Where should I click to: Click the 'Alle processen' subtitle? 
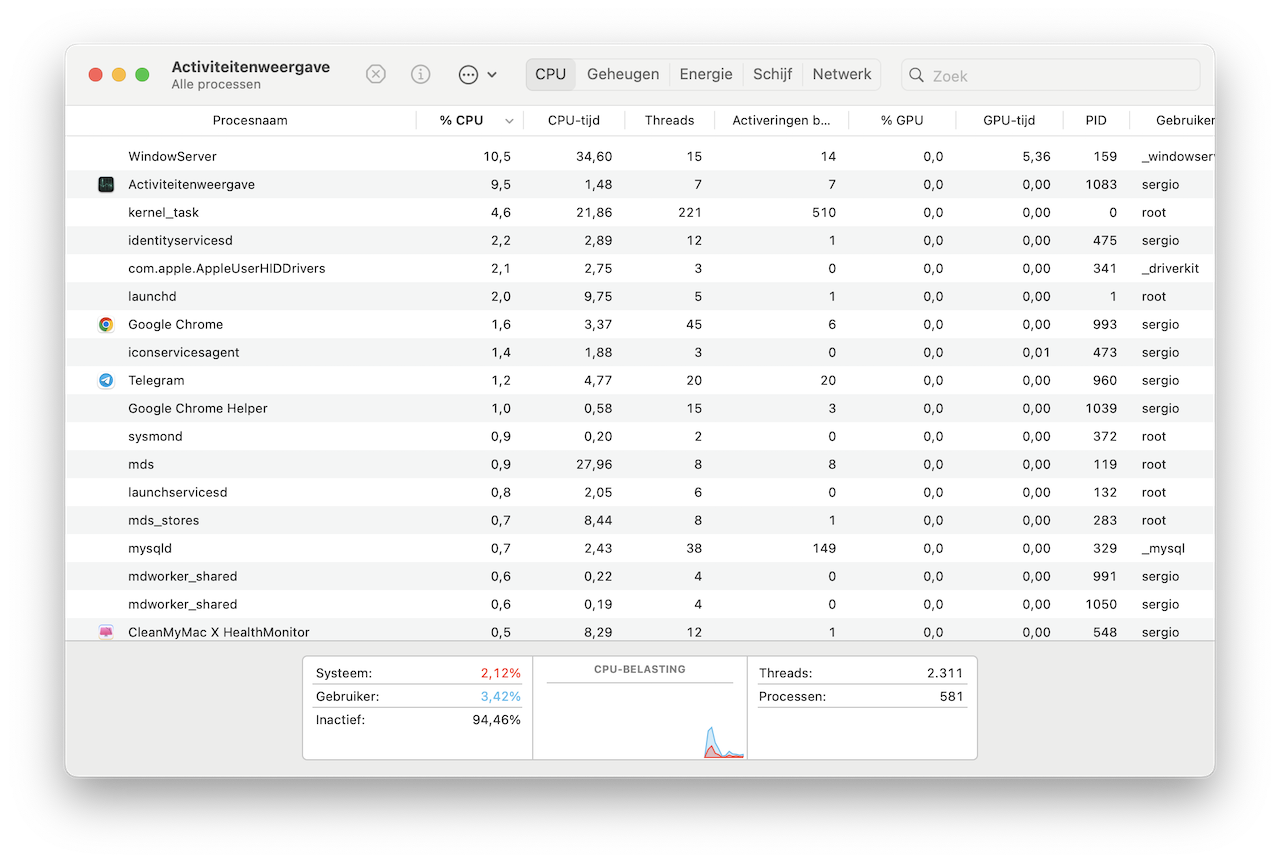(x=216, y=85)
